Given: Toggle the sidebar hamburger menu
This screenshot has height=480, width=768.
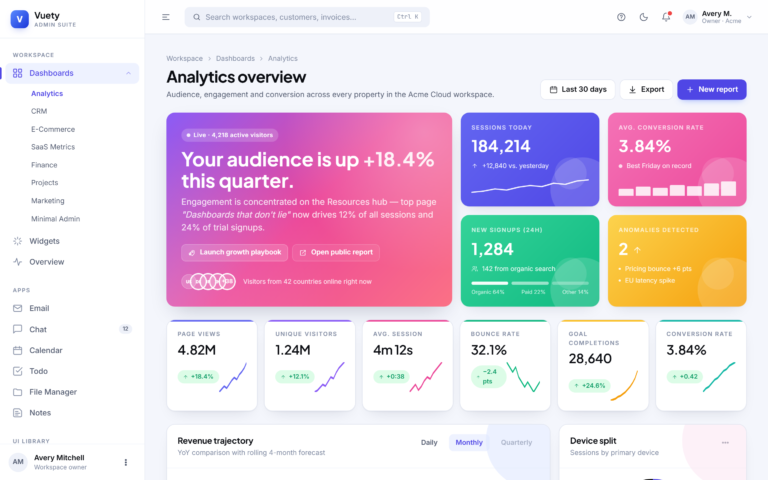Looking at the screenshot, I should (166, 17).
